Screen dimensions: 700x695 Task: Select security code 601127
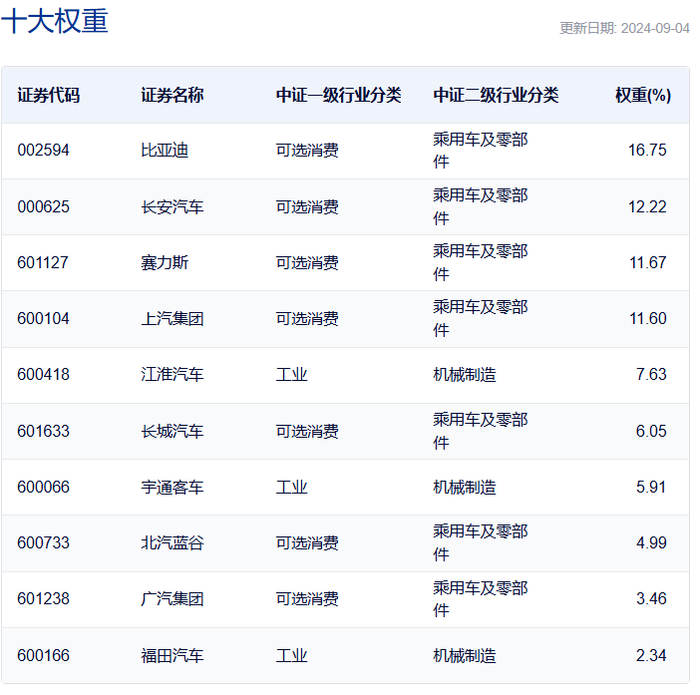(x=43, y=262)
